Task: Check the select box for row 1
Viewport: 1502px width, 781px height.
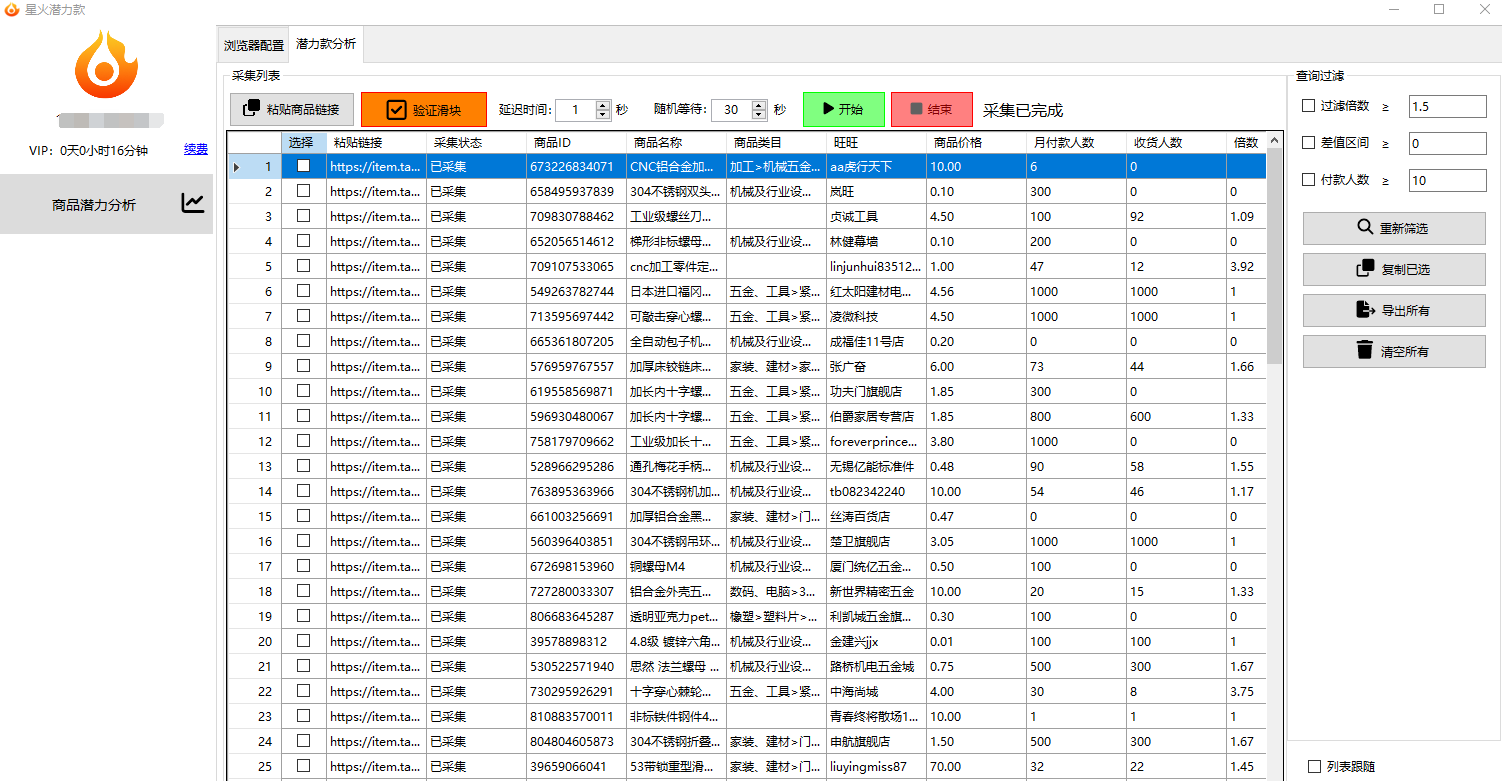Action: pyautogui.click(x=303, y=166)
